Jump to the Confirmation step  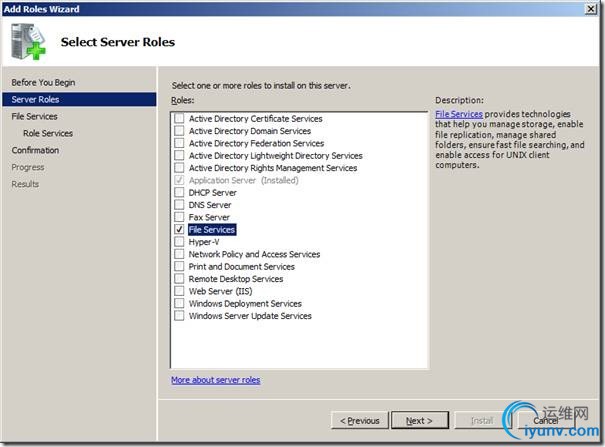point(35,150)
